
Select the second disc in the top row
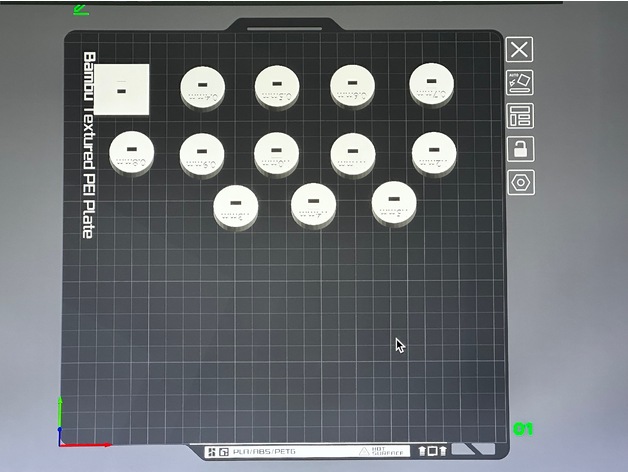279,86
